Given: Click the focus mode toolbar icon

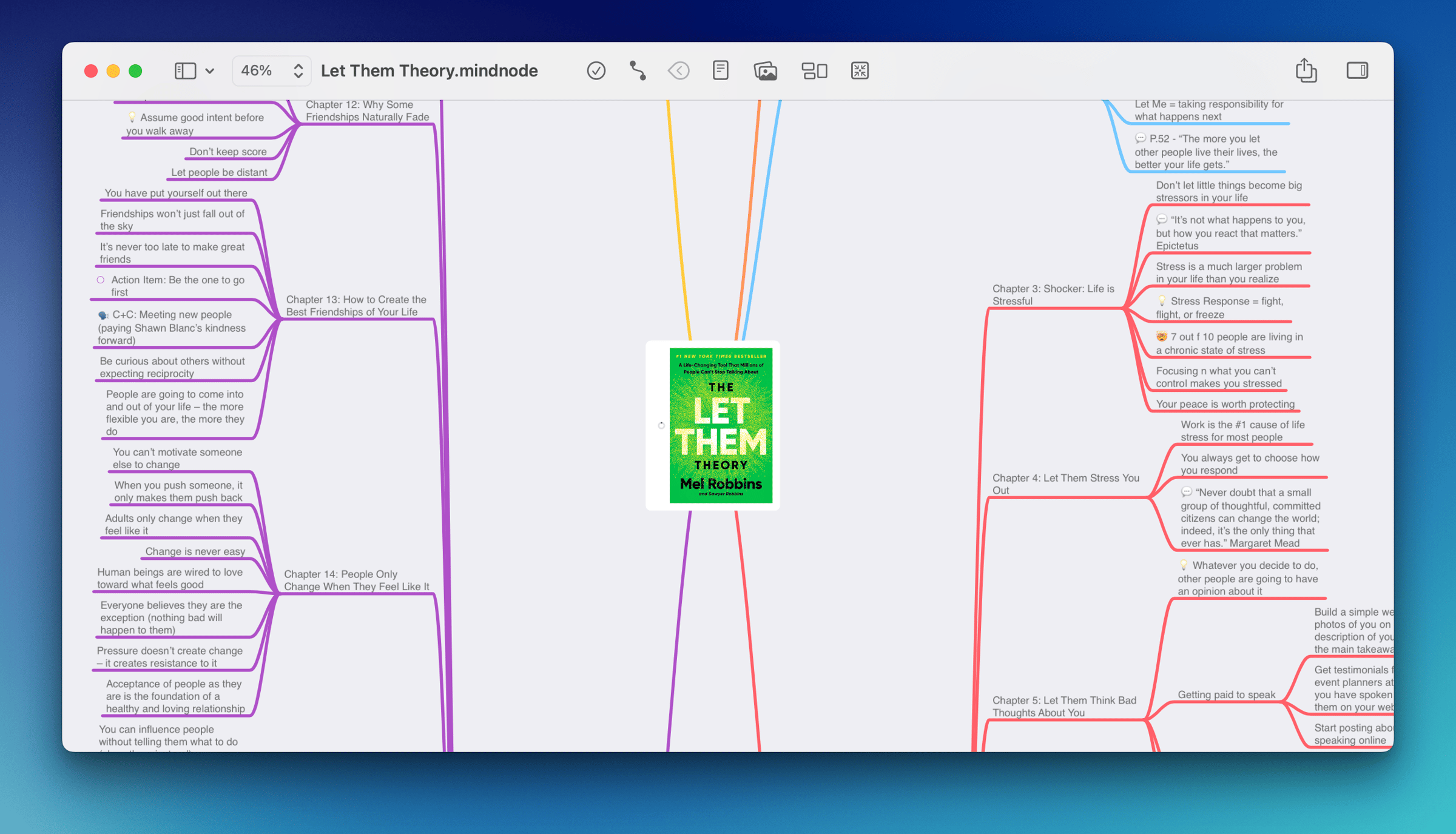Looking at the screenshot, I should pyautogui.click(x=860, y=71).
